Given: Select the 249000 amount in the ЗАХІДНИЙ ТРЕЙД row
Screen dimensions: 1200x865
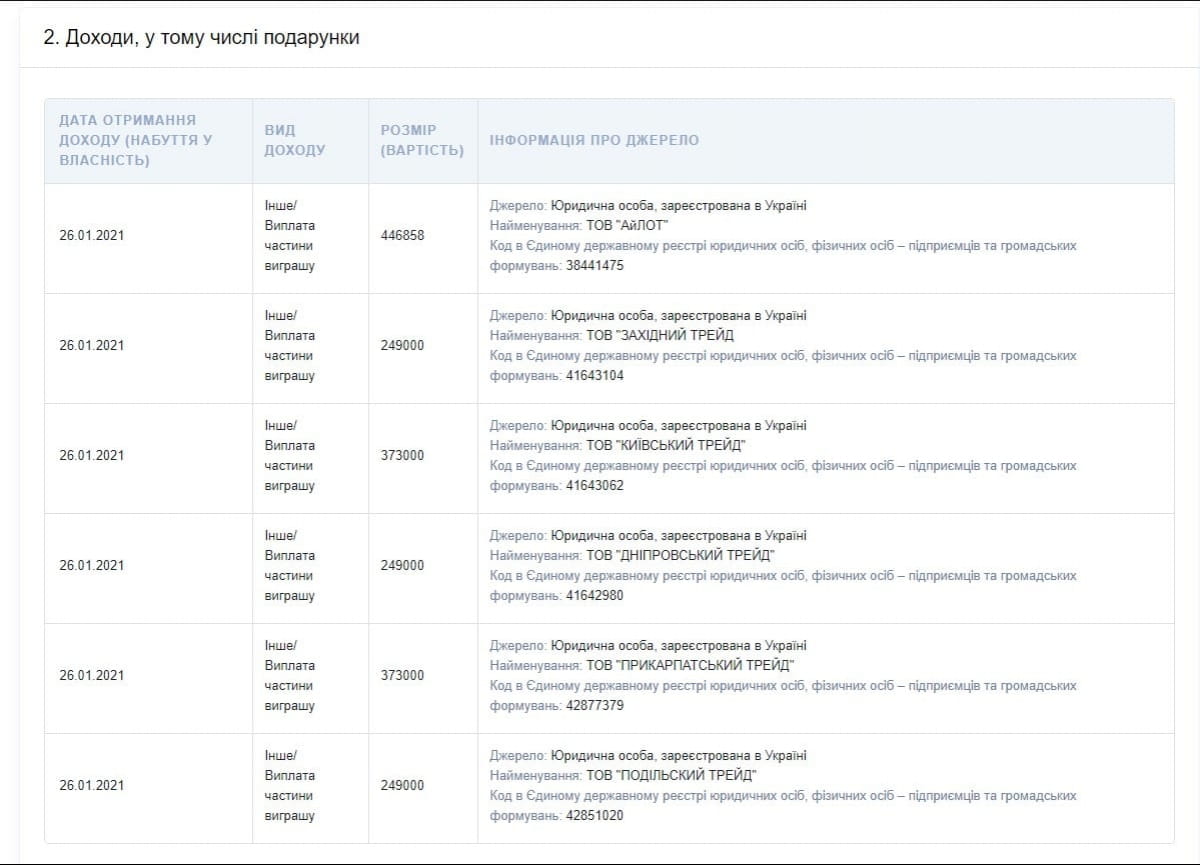Looking at the screenshot, I should pos(402,345).
